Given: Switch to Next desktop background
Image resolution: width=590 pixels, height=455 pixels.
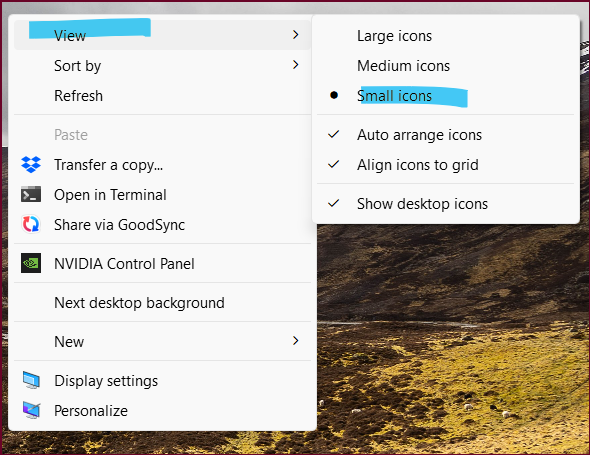Looking at the screenshot, I should tap(162, 303).
